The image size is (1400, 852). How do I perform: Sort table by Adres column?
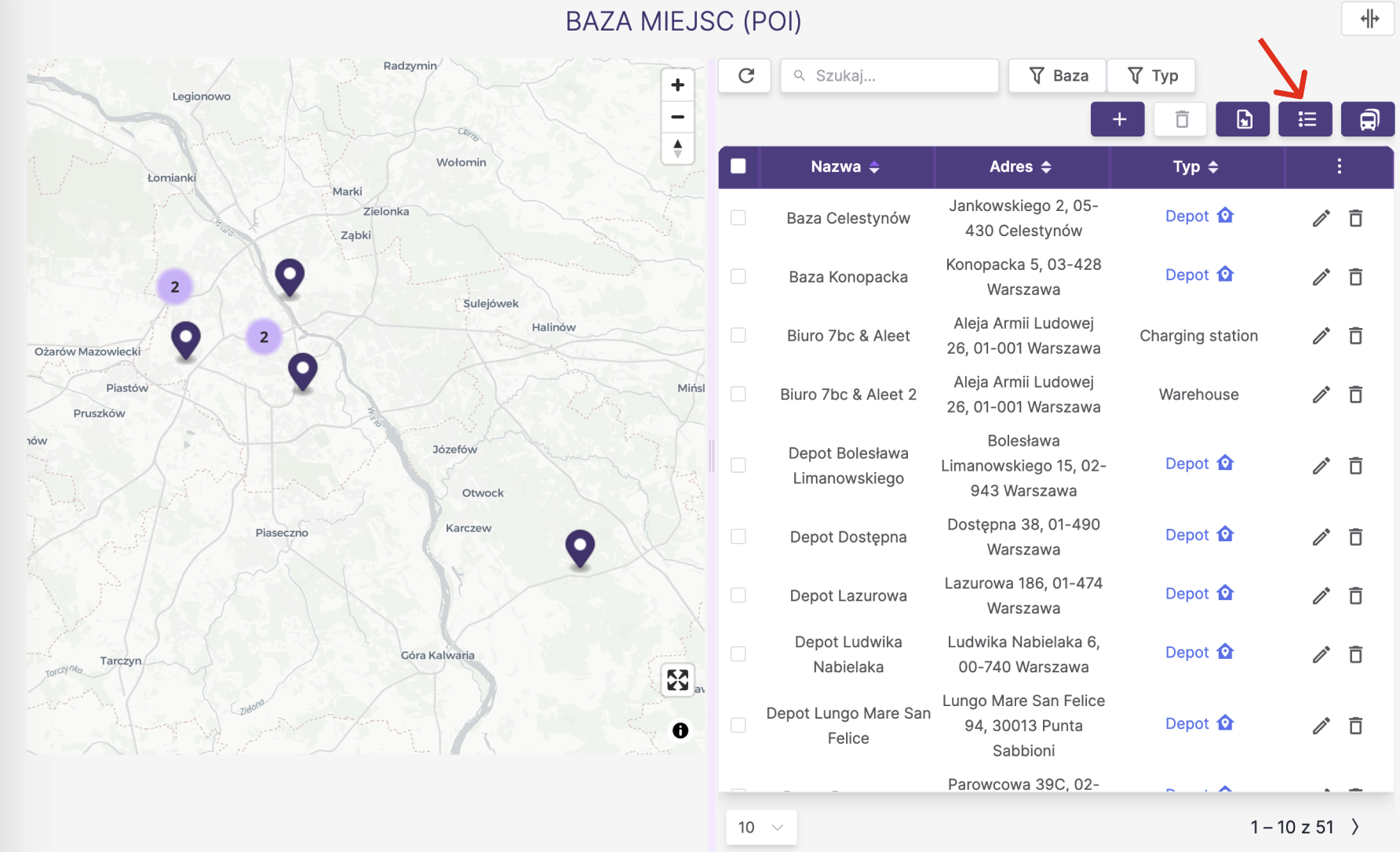pyautogui.click(x=1021, y=166)
